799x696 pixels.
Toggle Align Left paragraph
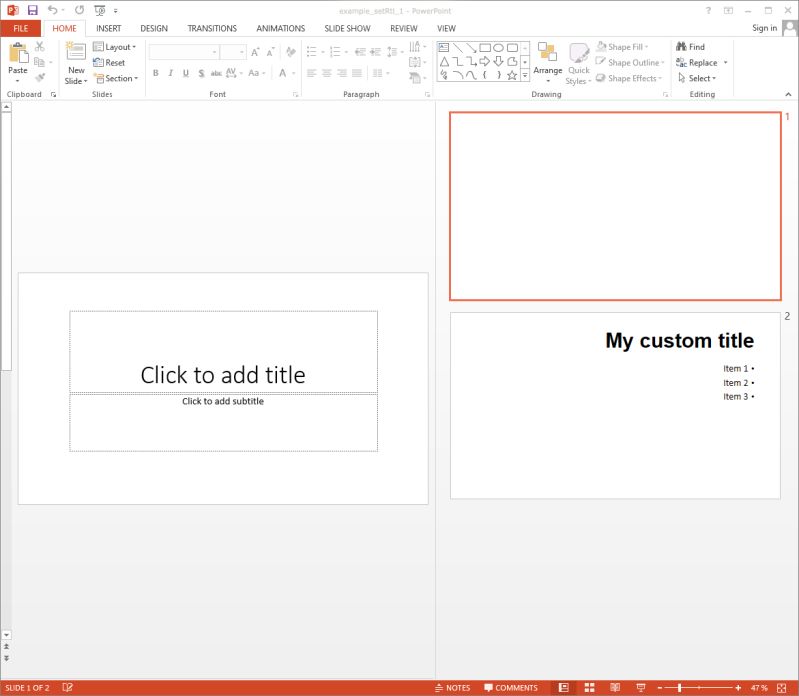click(312, 73)
